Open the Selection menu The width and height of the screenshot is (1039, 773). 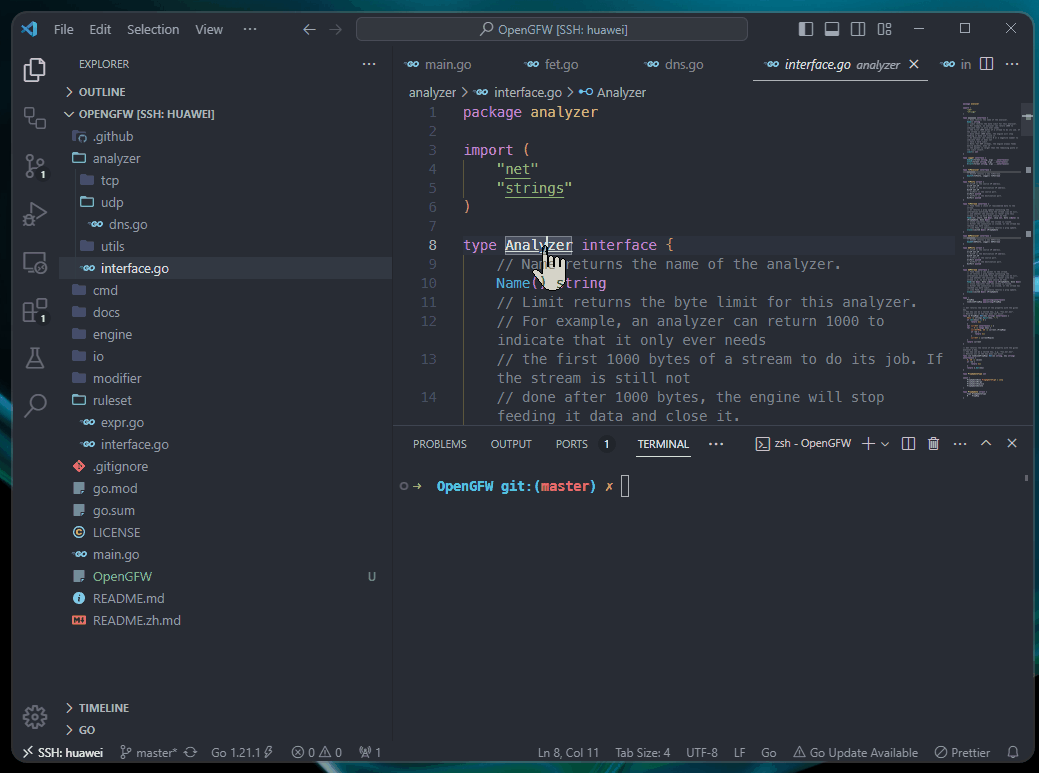click(x=153, y=29)
